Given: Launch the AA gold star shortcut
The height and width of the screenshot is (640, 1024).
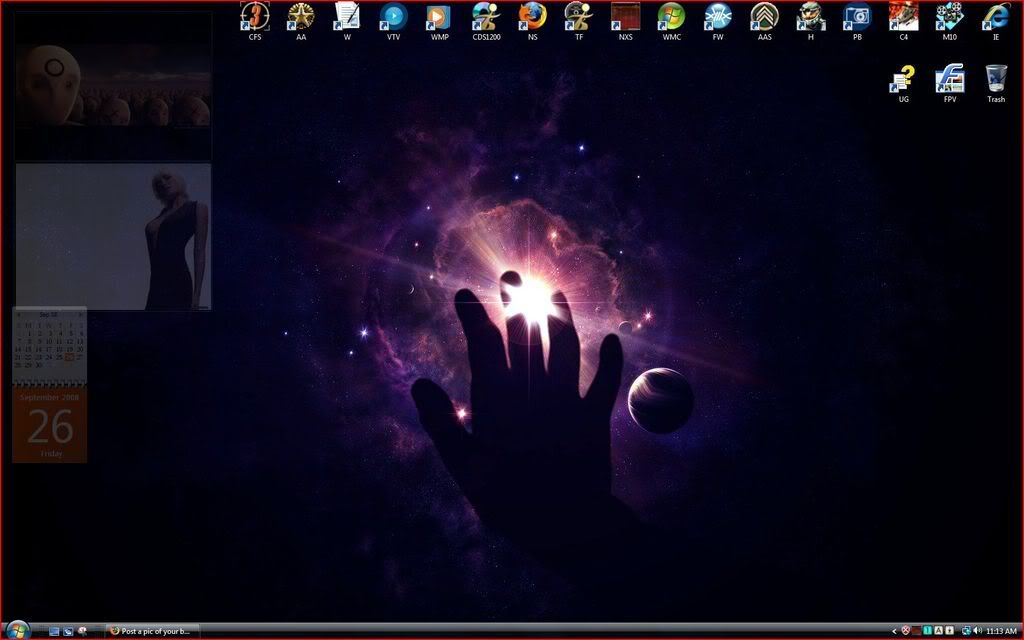Looking at the screenshot, I should click(301, 17).
